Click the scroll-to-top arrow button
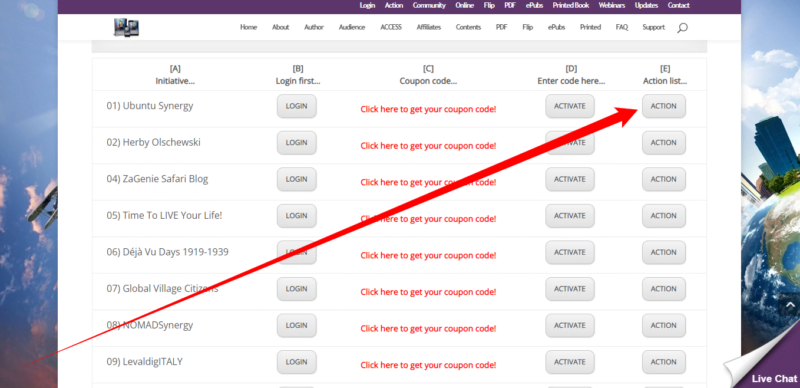The height and width of the screenshot is (388, 800). tap(790, 305)
